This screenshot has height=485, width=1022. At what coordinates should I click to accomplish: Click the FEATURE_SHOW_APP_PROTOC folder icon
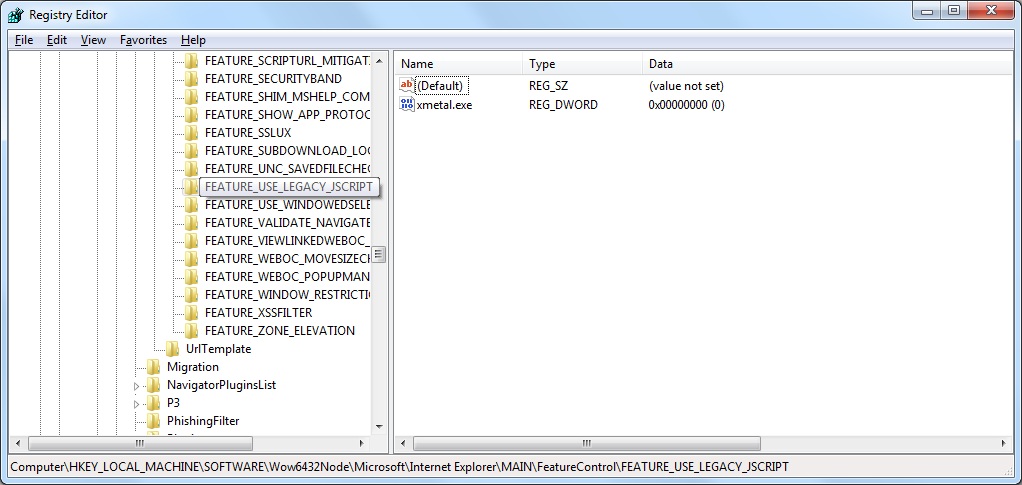pyautogui.click(x=191, y=115)
